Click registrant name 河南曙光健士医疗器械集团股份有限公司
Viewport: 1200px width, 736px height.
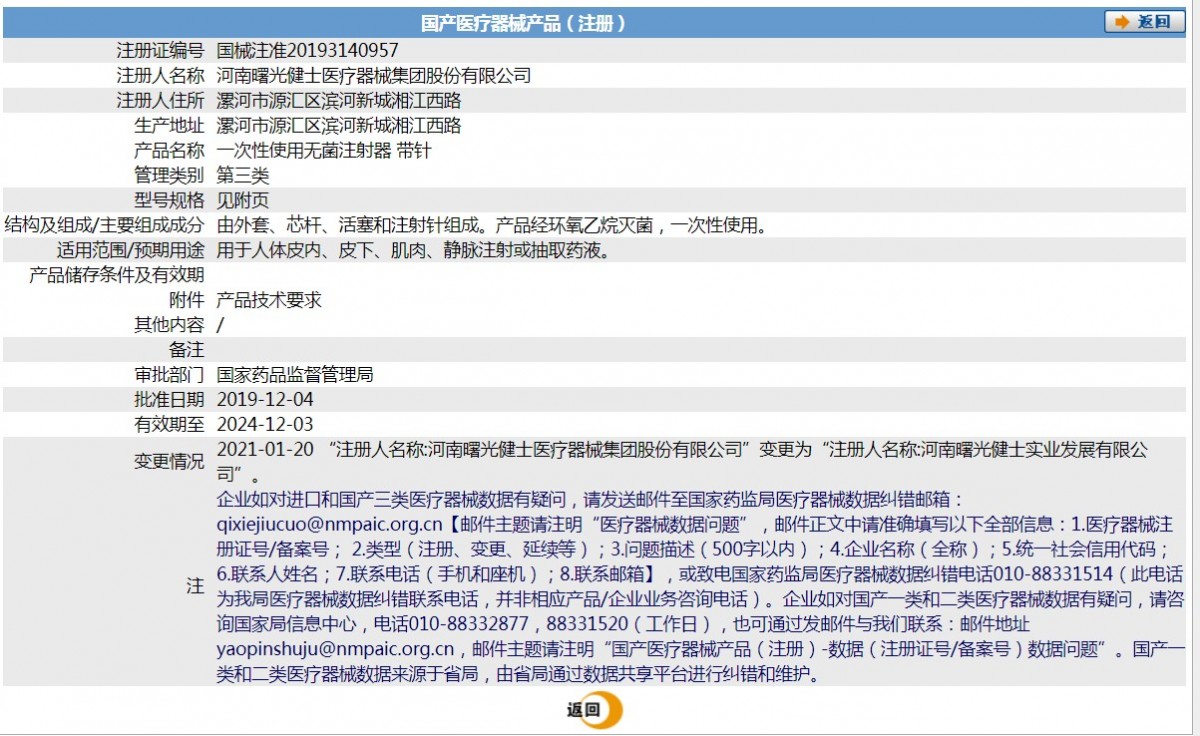tap(374, 75)
